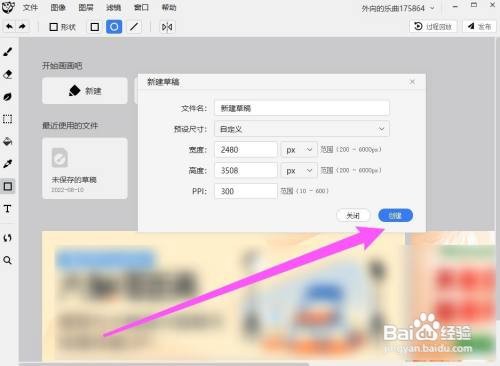Close the 新建草稿 dialog
Viewport: 500px width, 366px height.
412,82
